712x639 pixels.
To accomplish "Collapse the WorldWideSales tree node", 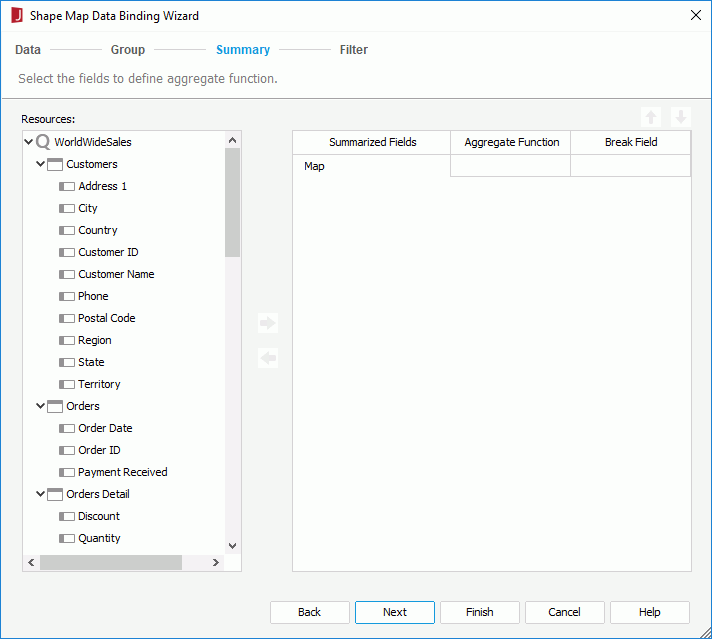I will [x=28, y=142].
